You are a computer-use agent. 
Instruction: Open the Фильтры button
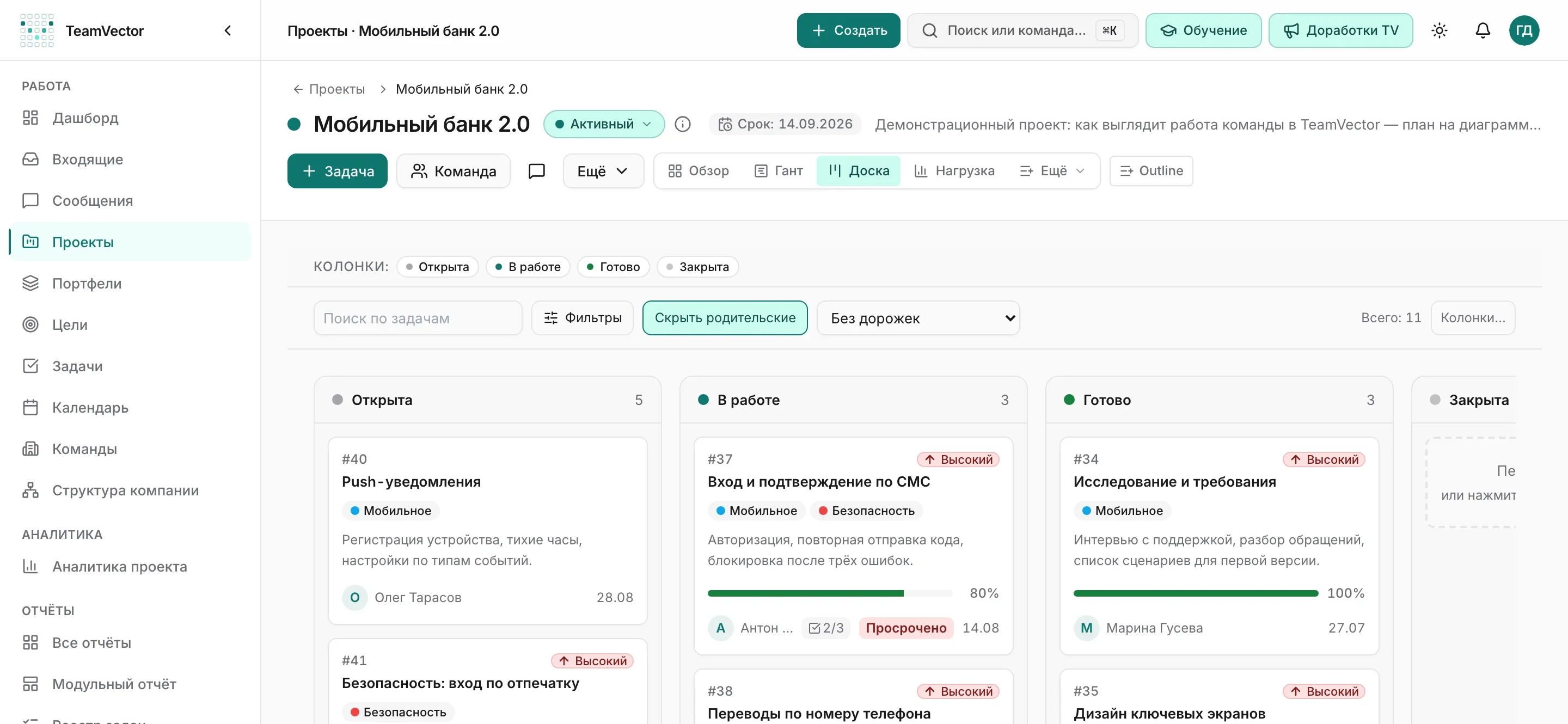click(582, 317)
